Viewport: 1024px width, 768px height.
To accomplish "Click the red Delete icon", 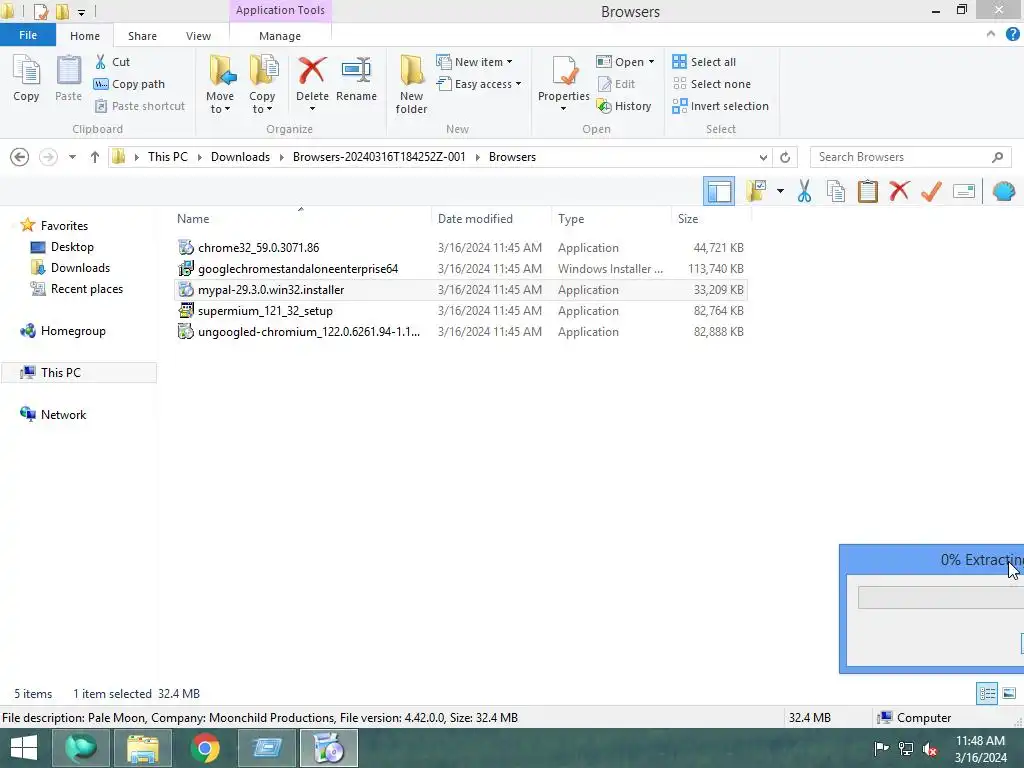I will coord(312,70).
